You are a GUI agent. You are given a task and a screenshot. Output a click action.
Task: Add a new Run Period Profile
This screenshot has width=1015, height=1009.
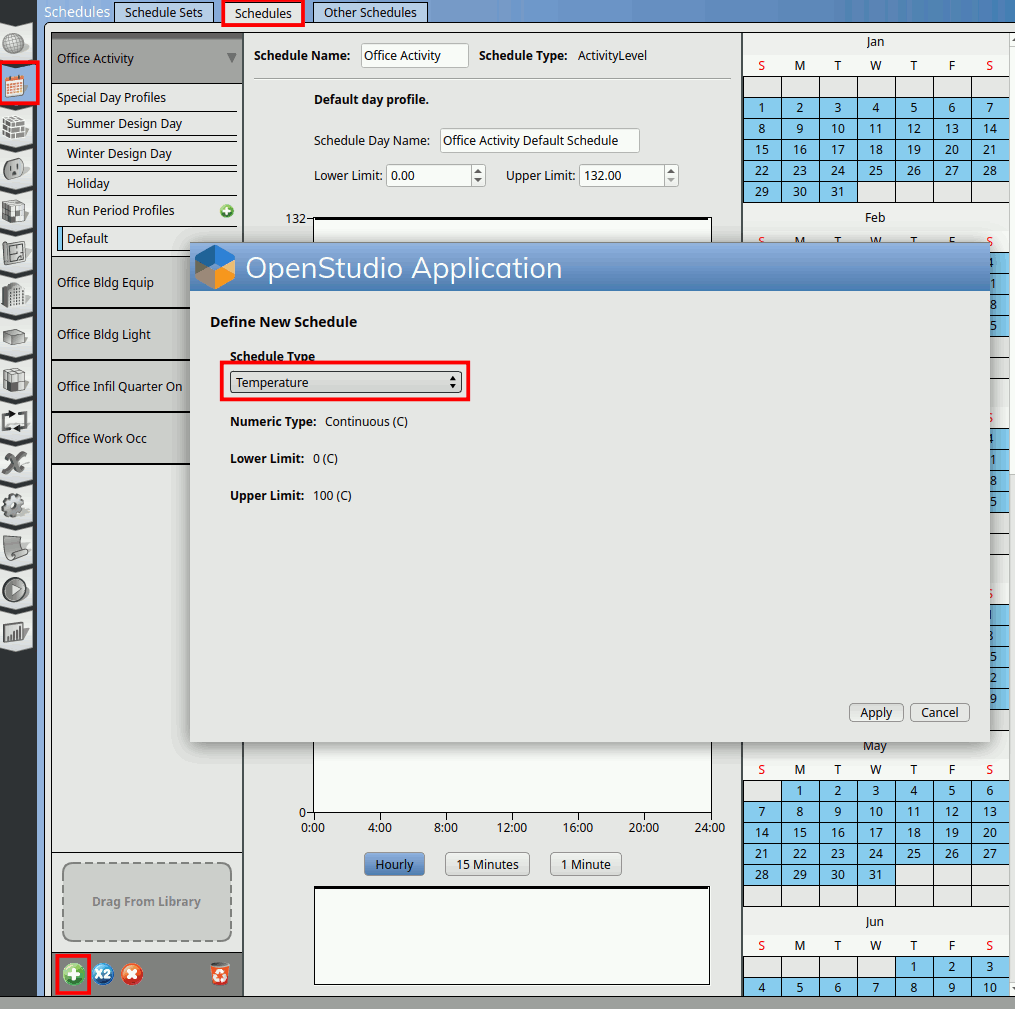(227, 211)
